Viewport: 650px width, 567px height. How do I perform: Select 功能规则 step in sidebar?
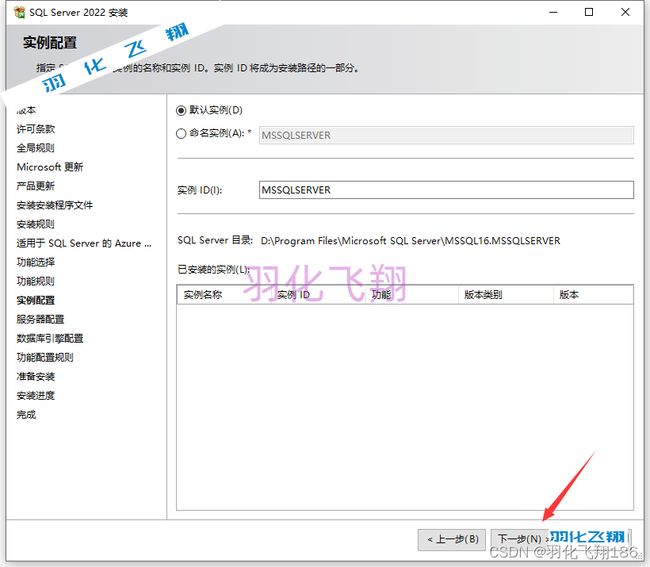[x=36, y=281]
